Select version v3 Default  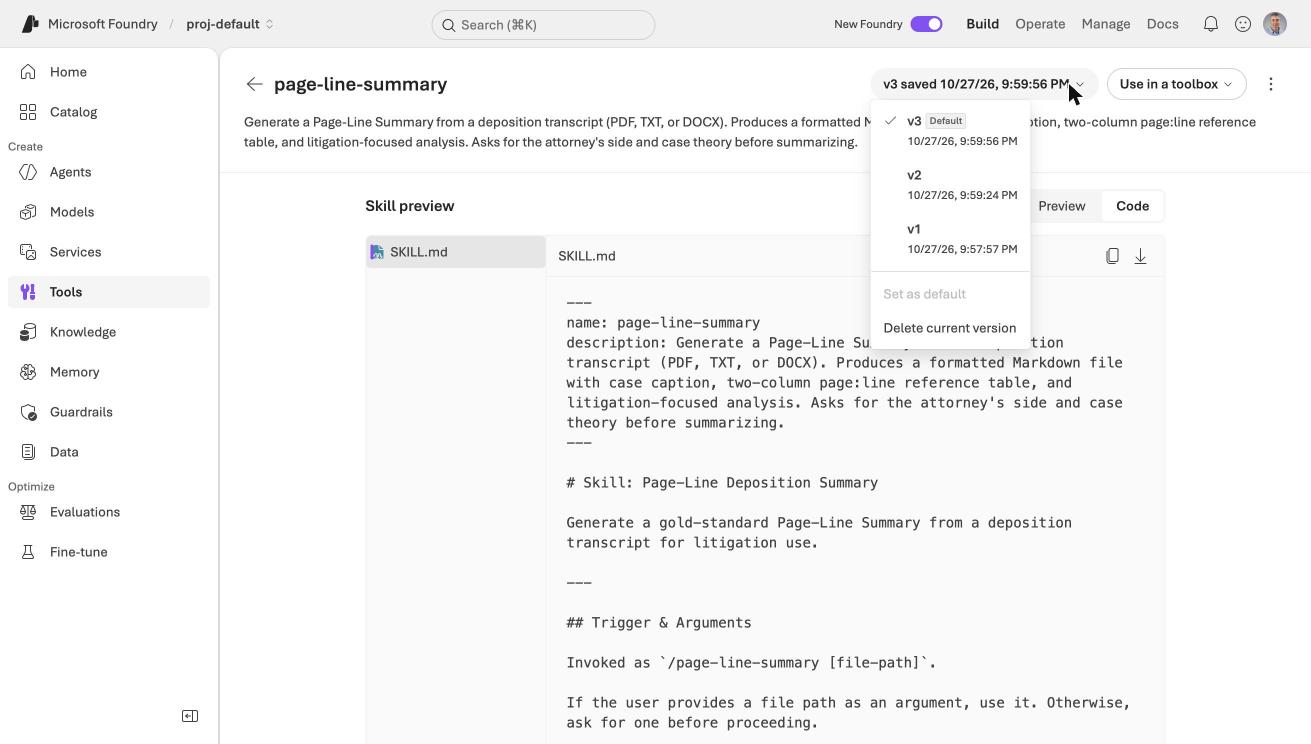pos(950,131)
